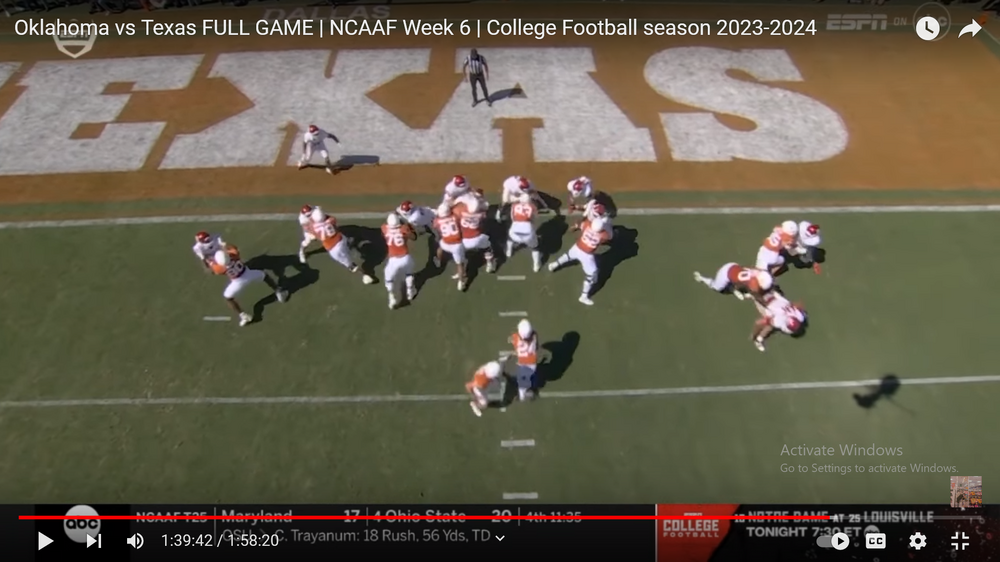1000x562 pixels.
Task: Seek to the unplayed gray end of progress bar
Action: [x=906, y=517]
